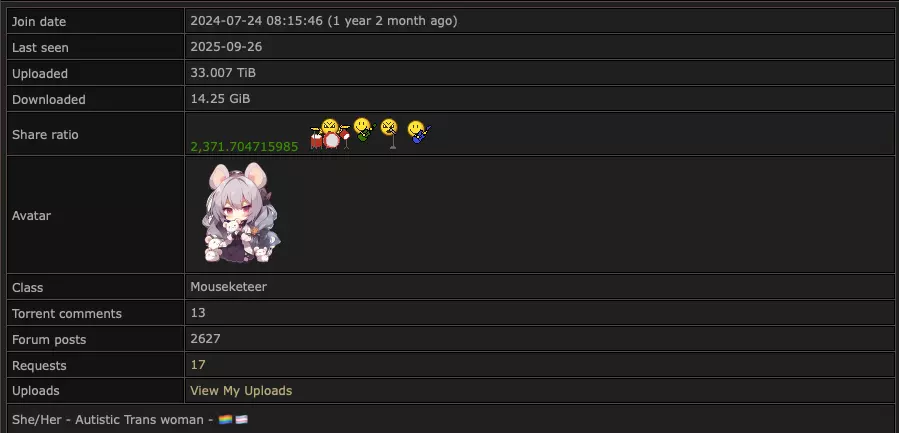Screen dimensions: 899x433
Task: Click the rainbow pride flag emoji
Action: tap(225, 420)
